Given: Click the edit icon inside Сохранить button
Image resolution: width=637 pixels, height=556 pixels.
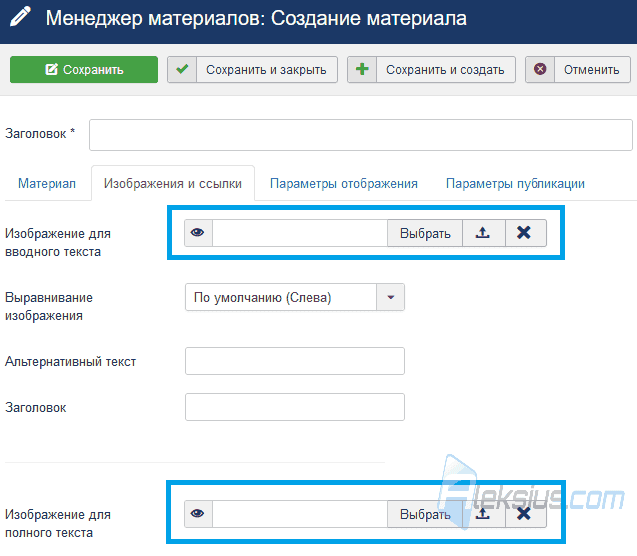Looking at the screenshot, I should tap(52, 69).
